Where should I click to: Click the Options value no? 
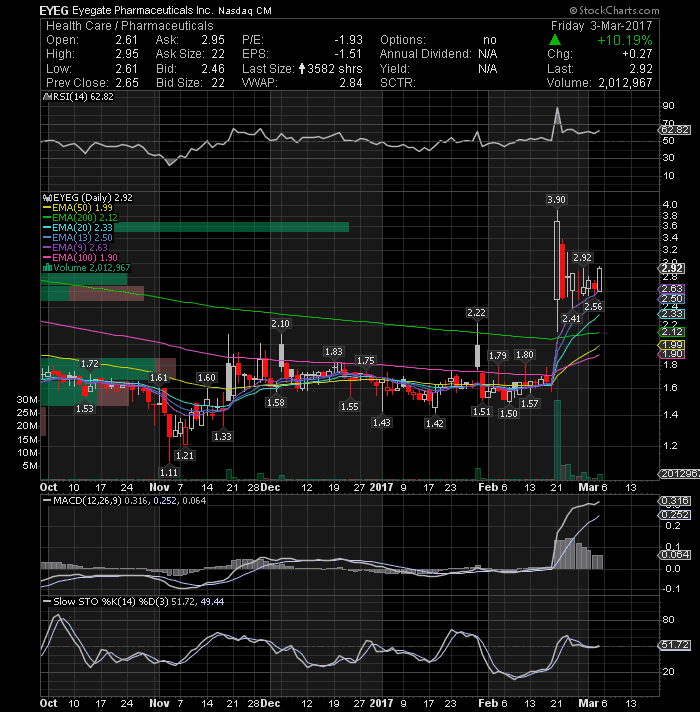tap(489, 40)
